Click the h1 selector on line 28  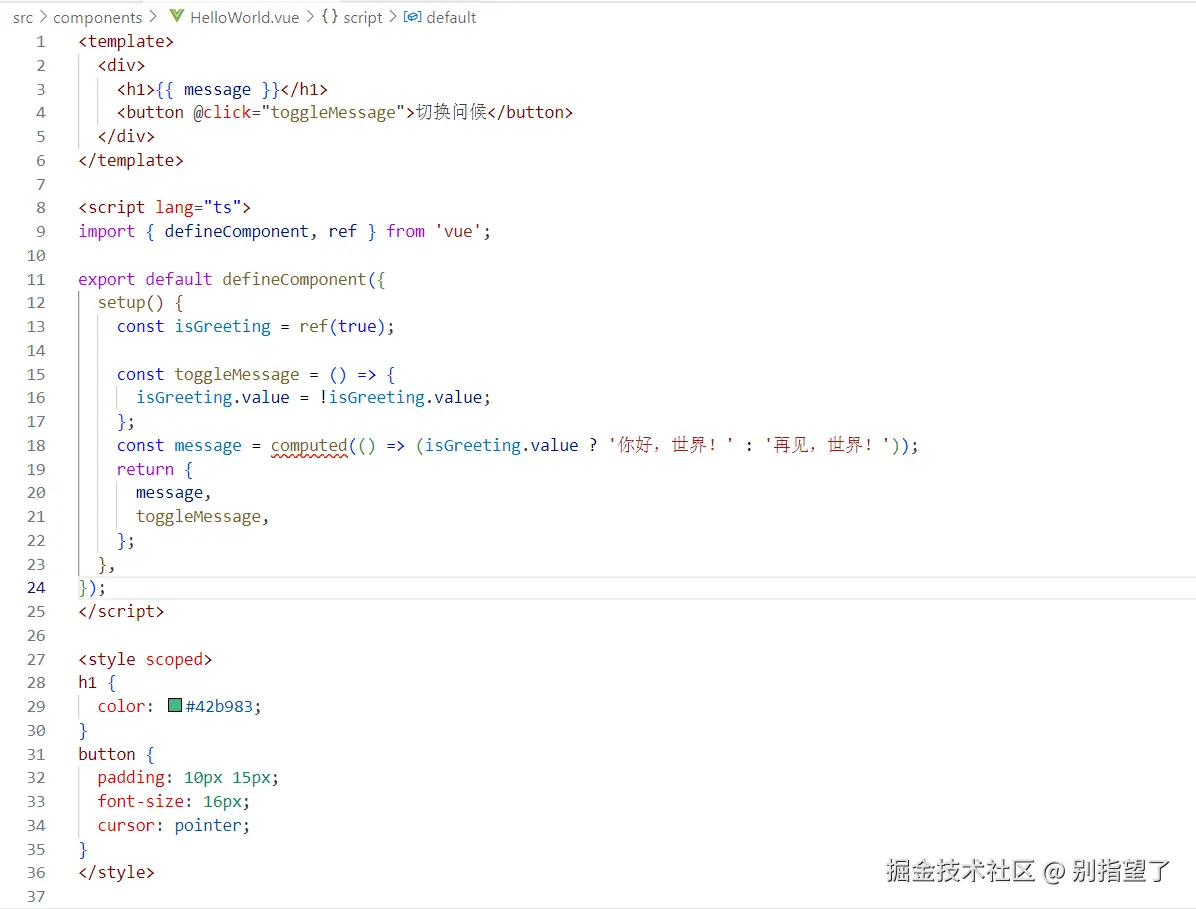(87, 683)
